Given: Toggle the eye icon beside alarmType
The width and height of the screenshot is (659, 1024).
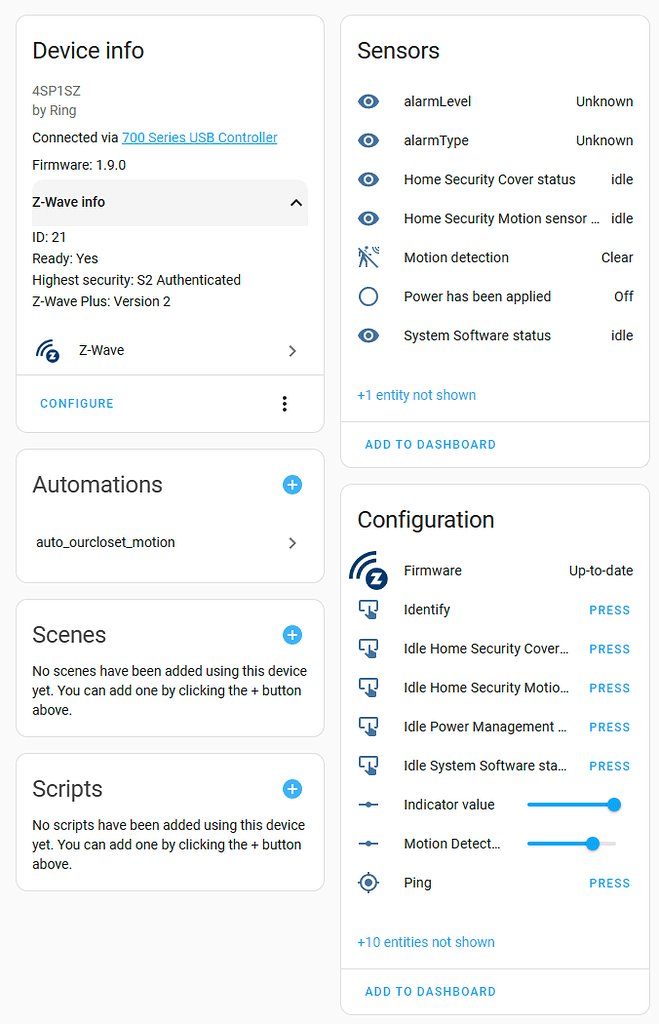Looking at the screenshot, I should point(369,140).
